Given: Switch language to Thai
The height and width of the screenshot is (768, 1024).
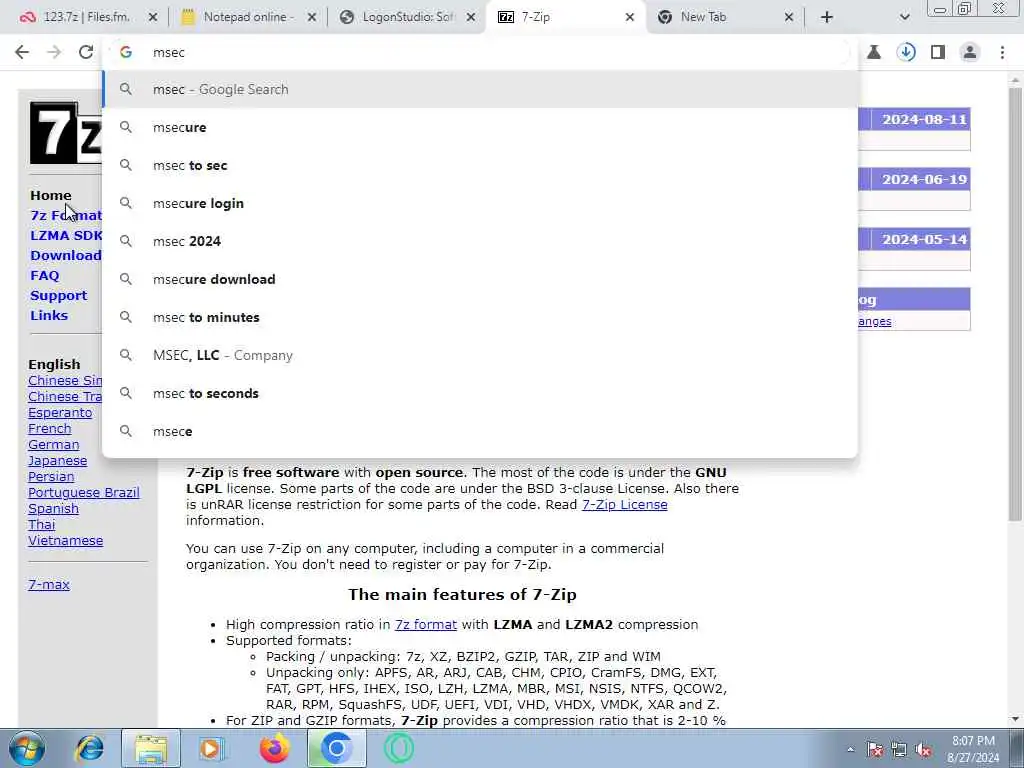Looking at the screenshot, I should pyautogui.click(x=42, y=524).
